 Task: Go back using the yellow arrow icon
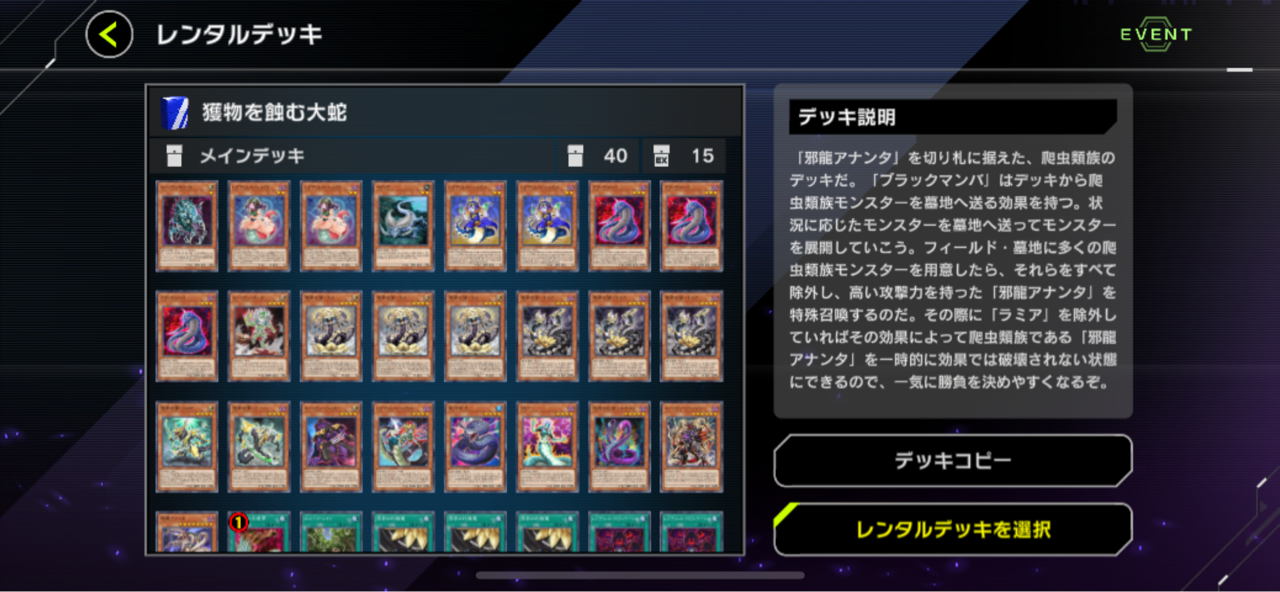[x=109, y=34]
